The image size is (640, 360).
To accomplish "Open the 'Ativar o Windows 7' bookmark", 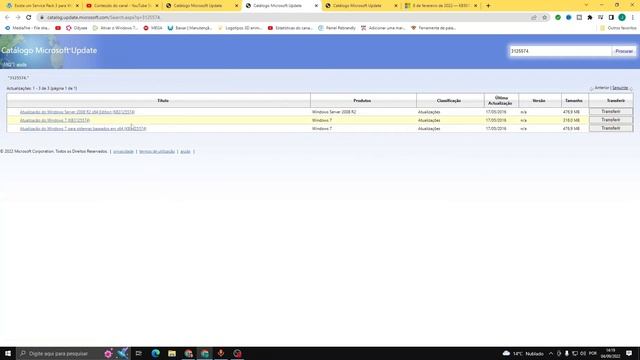I will coord(115,28).
